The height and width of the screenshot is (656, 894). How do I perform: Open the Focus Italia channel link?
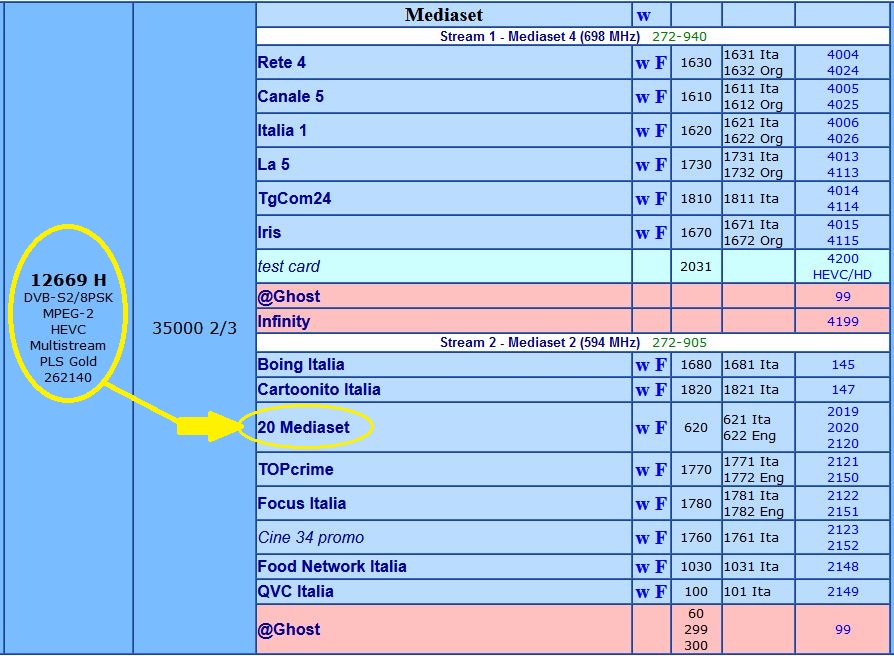point(302,503)
